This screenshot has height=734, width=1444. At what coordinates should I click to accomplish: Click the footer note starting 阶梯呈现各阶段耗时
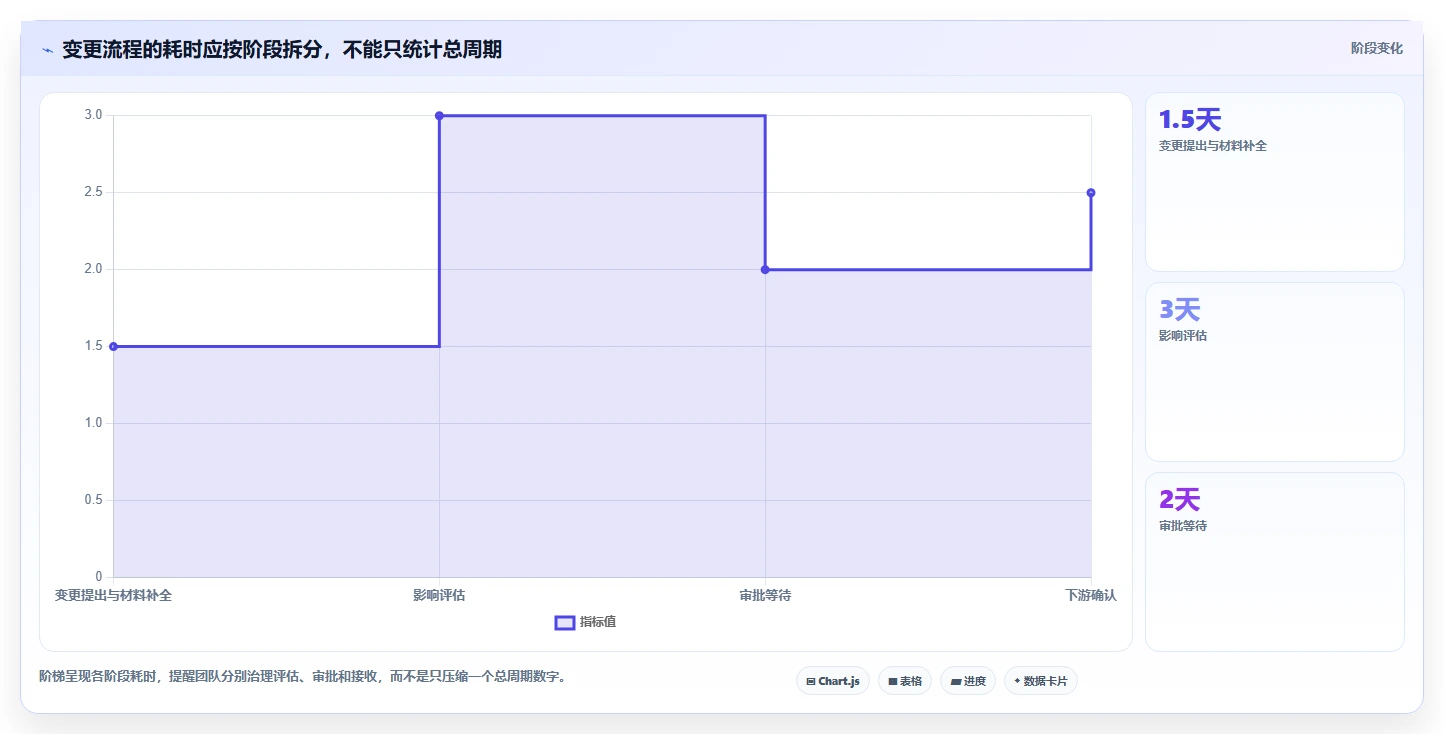click(x=303, y=677)
